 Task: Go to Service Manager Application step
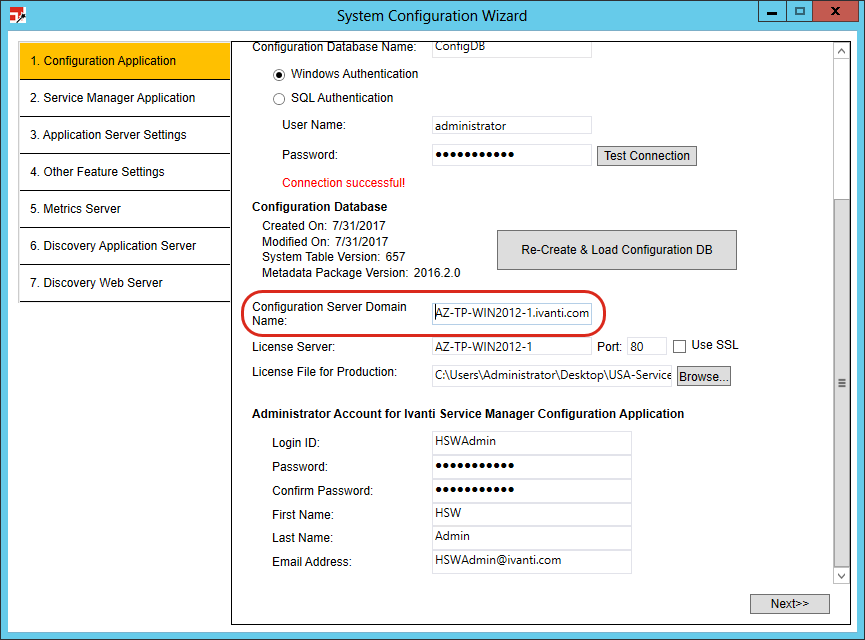click(125, 98)
